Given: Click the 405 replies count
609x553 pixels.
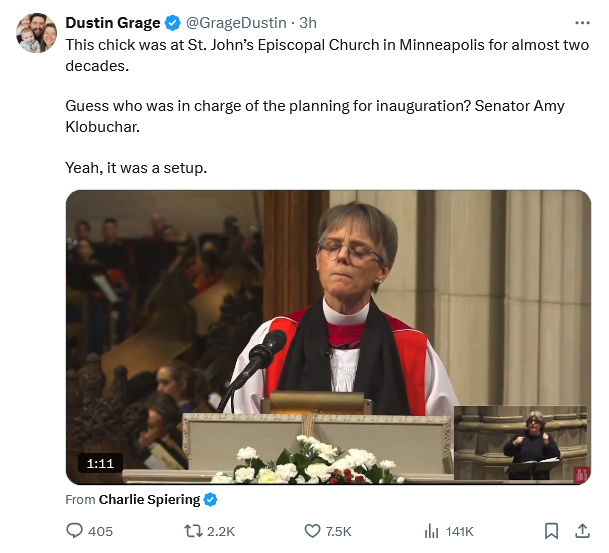Looking at the screenshot, I should click(x=101, y=531).
